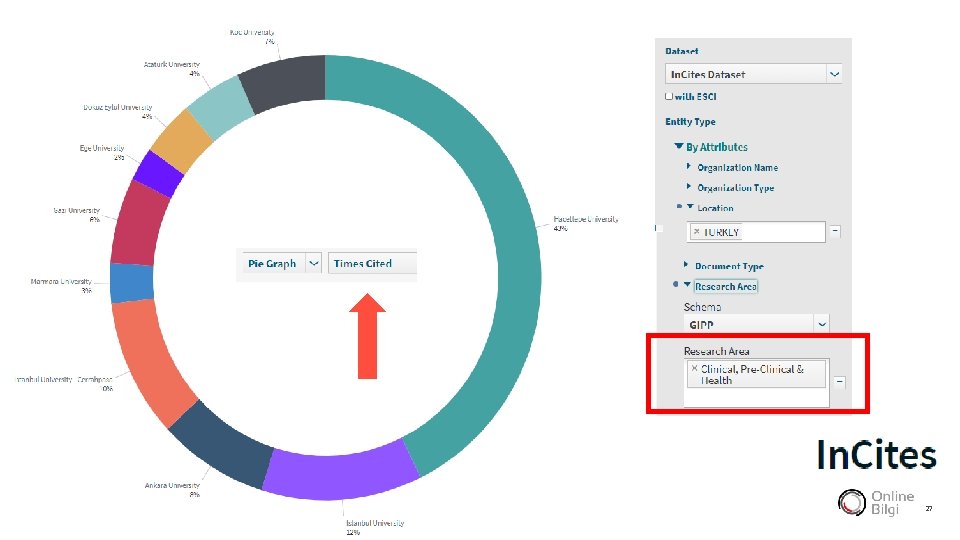Click the Location input field
Image resolution: width=960 pixels, height=540 pixels.
tap(756, 232)
